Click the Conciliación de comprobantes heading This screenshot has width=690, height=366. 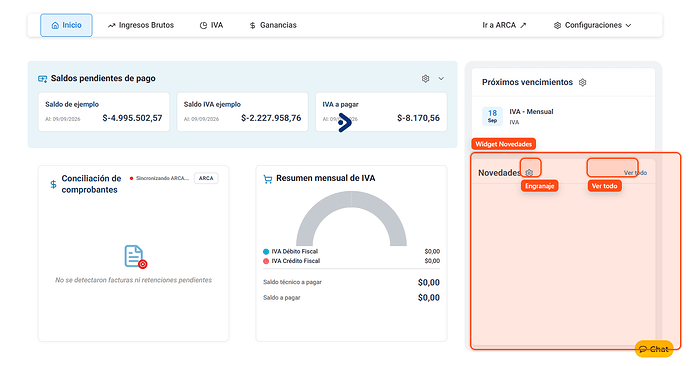(91, 184)
